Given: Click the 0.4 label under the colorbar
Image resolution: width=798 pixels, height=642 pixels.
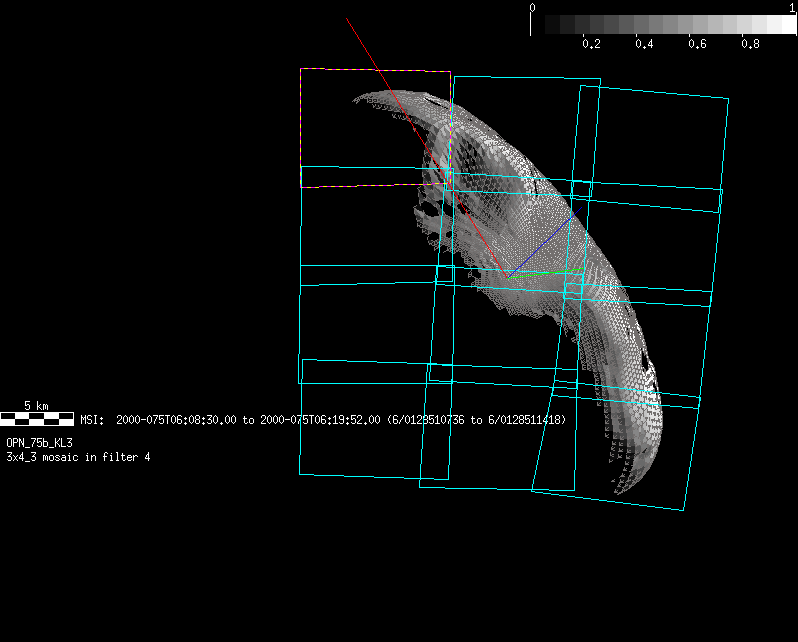Looking at the screenshot, I should click(644, 45).
